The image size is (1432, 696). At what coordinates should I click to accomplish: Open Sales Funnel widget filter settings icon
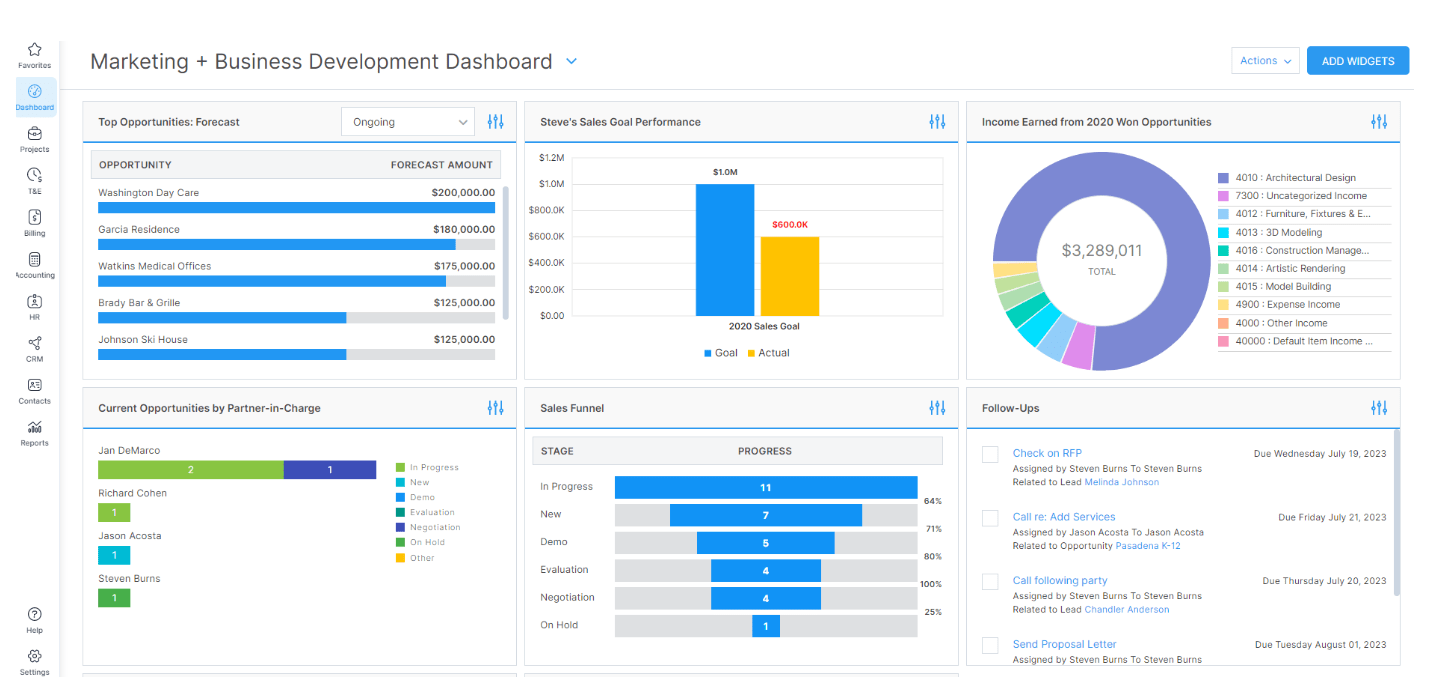click(x=937, y=408)
